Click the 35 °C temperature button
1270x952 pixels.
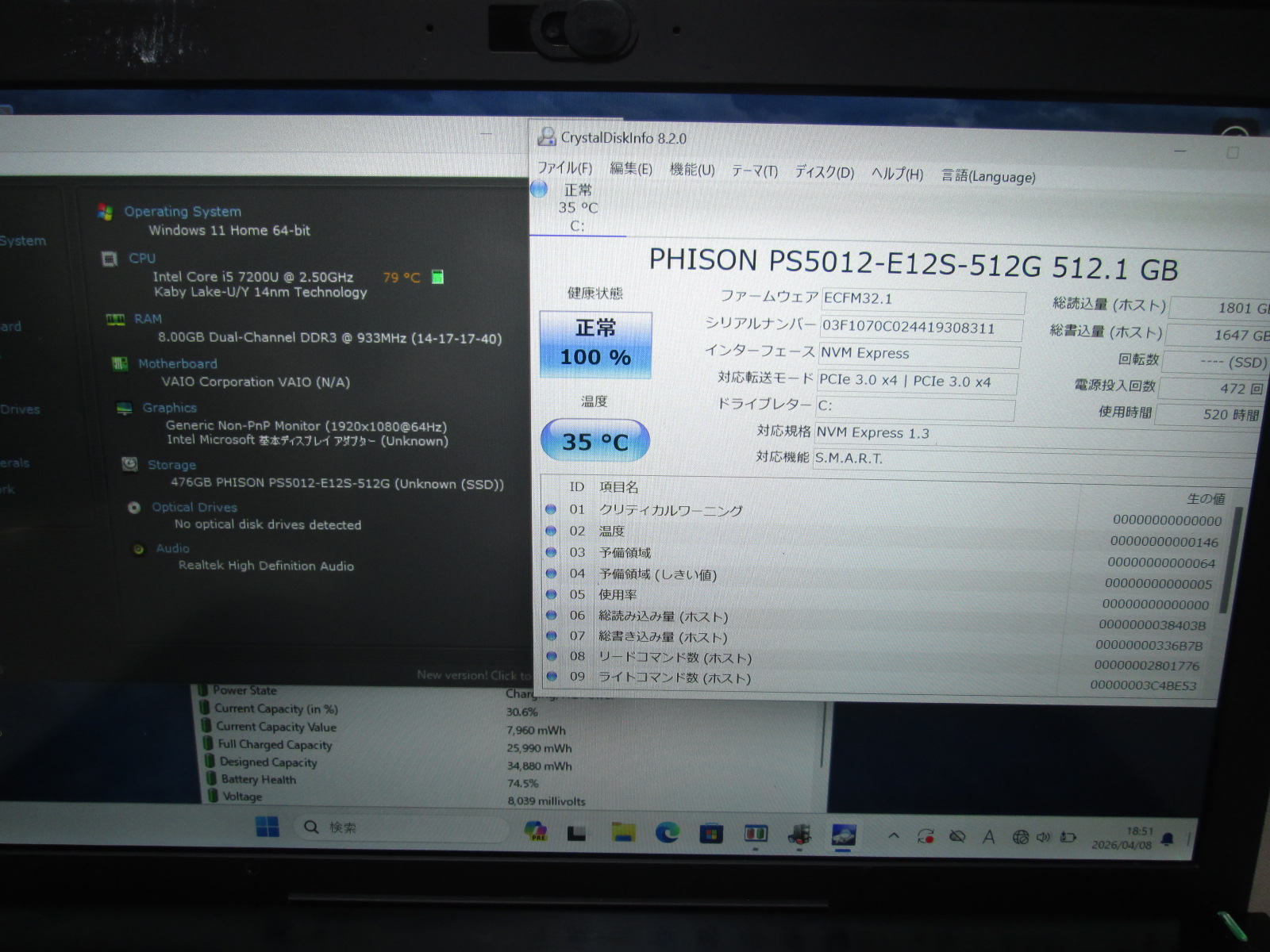(x=595, y=441)
